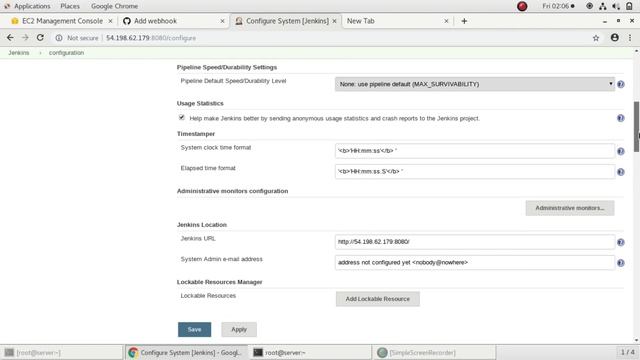The width and height of the screenshot is (640, 360).
Task: Focus the System clock time format field
Action: [x=475, y=151]
